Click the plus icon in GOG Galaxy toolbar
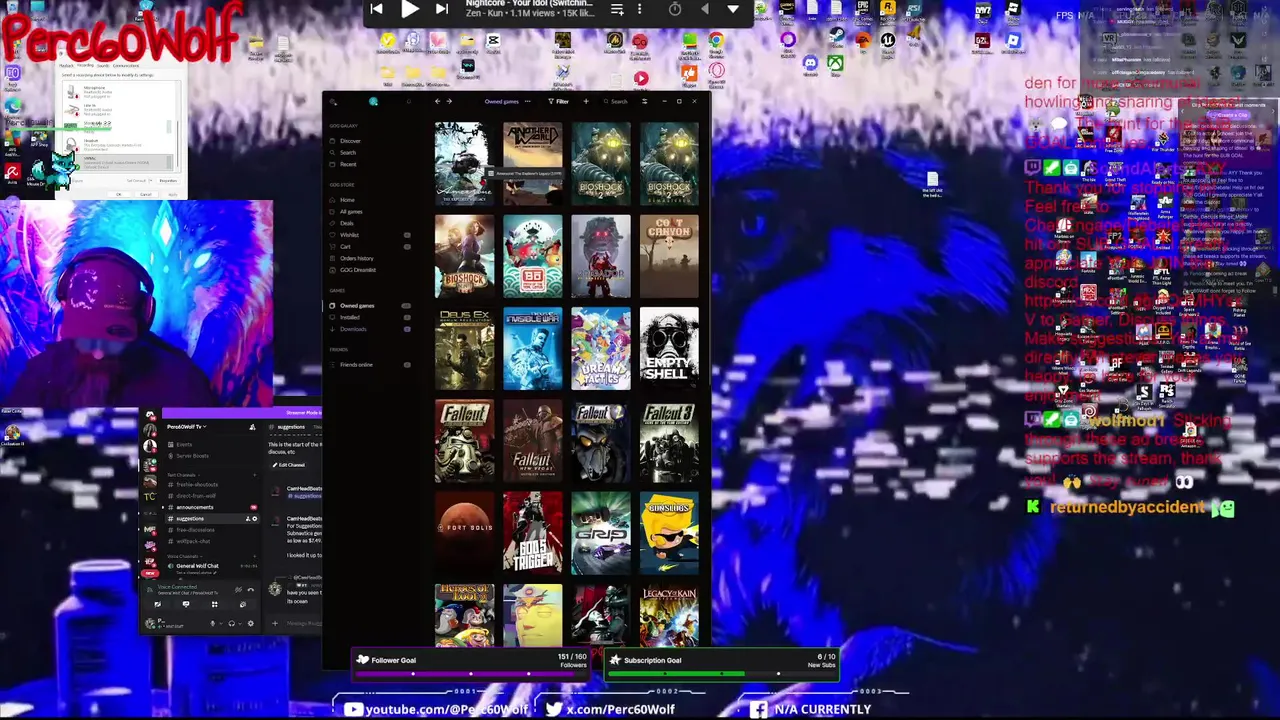1280x720 pixels. (x=586, y=101)
